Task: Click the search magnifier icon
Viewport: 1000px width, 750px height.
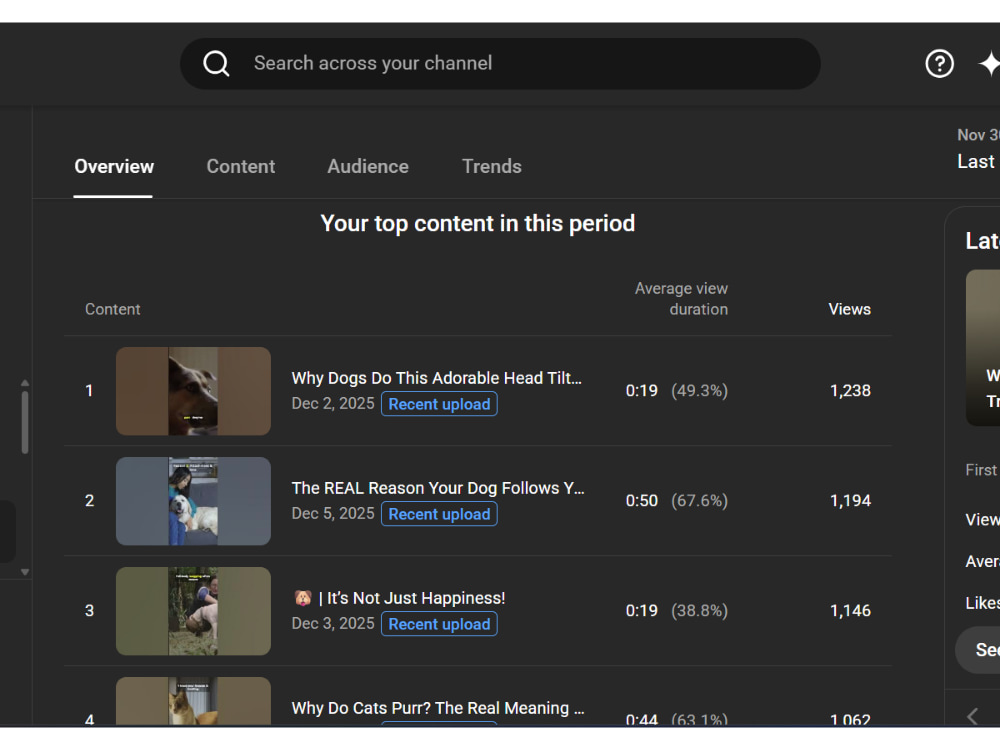Action: click(x=216, y=64)
